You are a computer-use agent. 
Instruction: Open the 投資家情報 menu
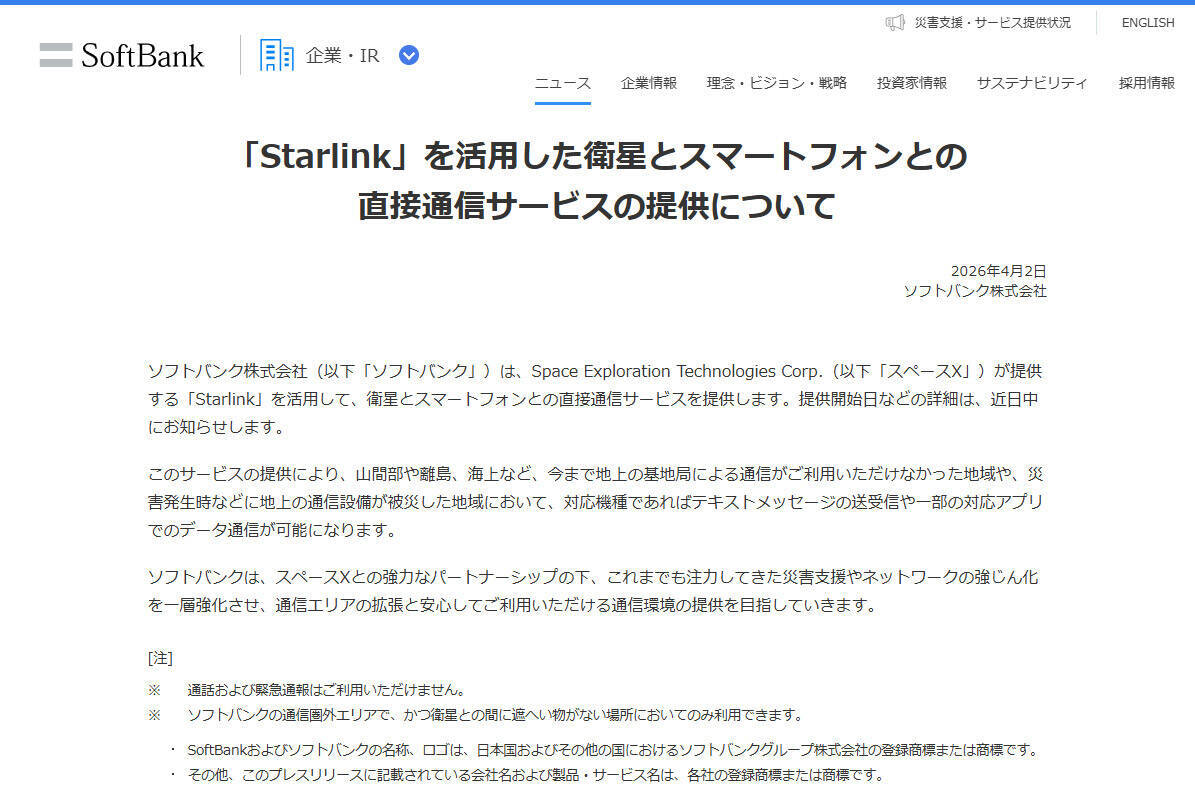click(911, 83)
